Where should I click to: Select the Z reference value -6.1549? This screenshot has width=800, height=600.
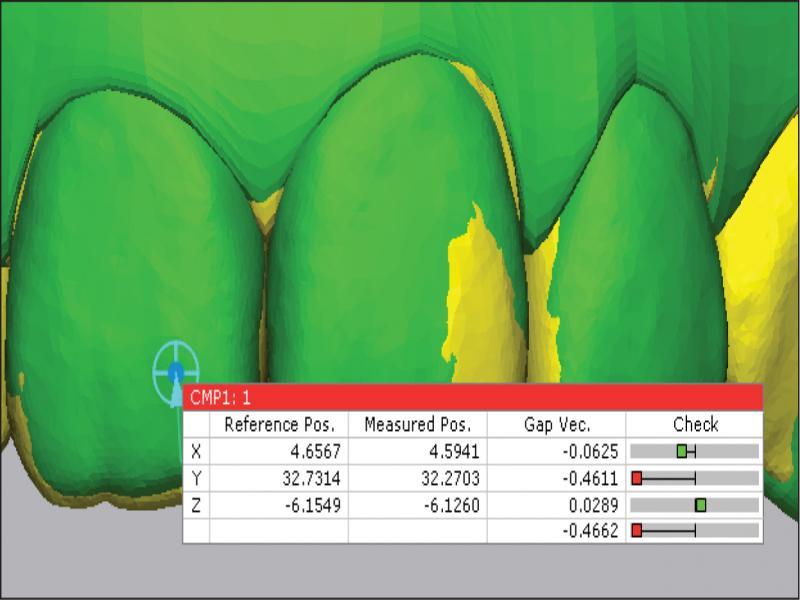coord(311,505)
